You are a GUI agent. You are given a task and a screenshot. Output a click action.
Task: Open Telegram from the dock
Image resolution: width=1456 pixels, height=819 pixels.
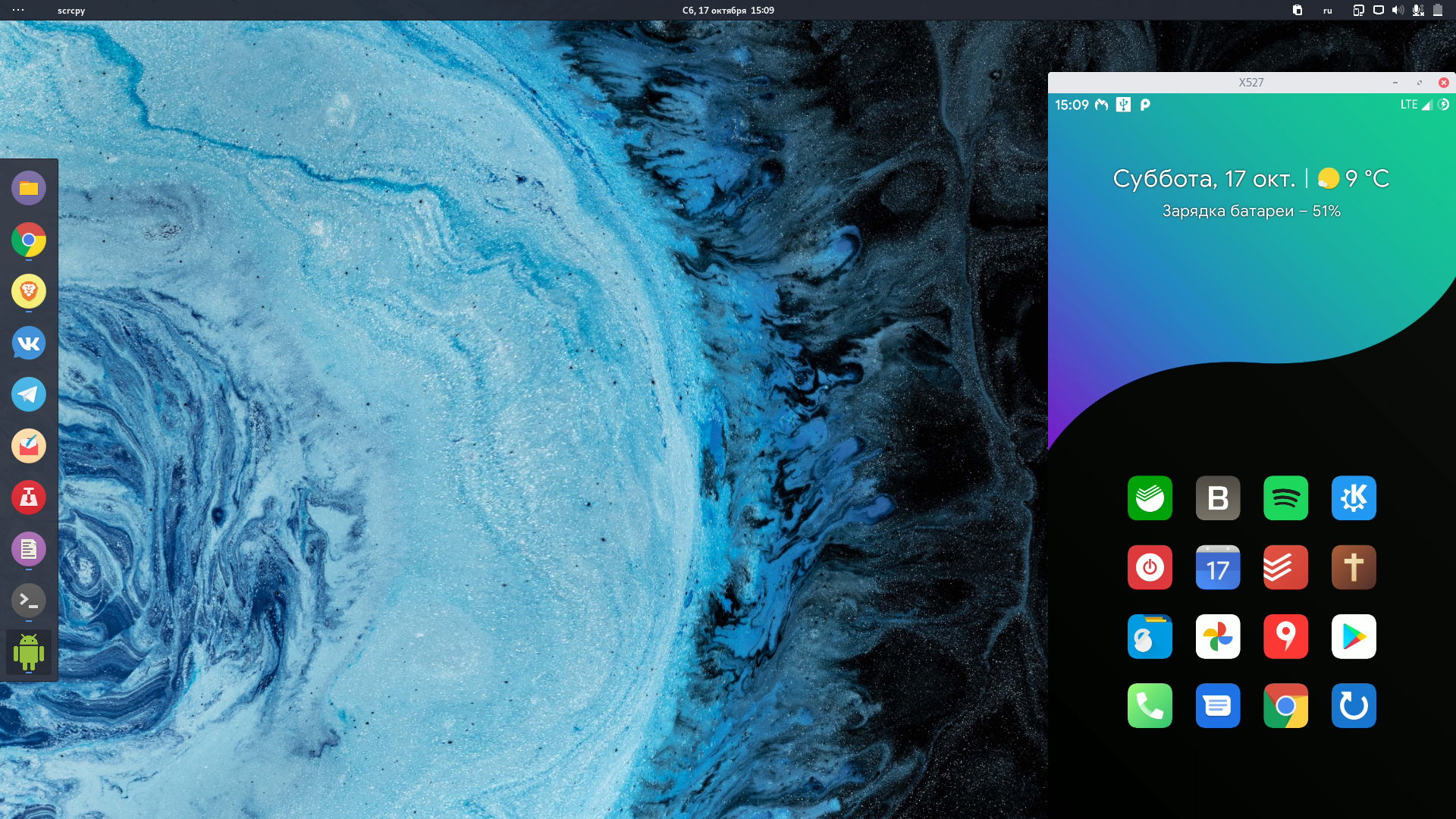point(29,394)
